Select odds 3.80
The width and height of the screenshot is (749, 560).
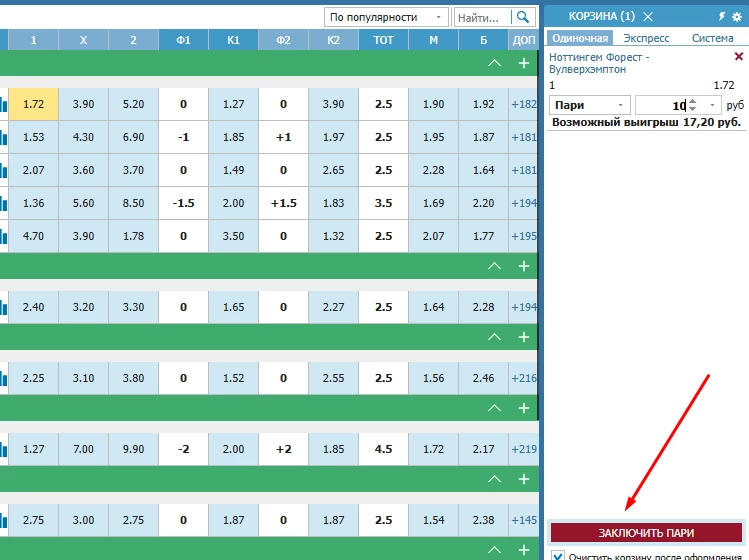133,378
